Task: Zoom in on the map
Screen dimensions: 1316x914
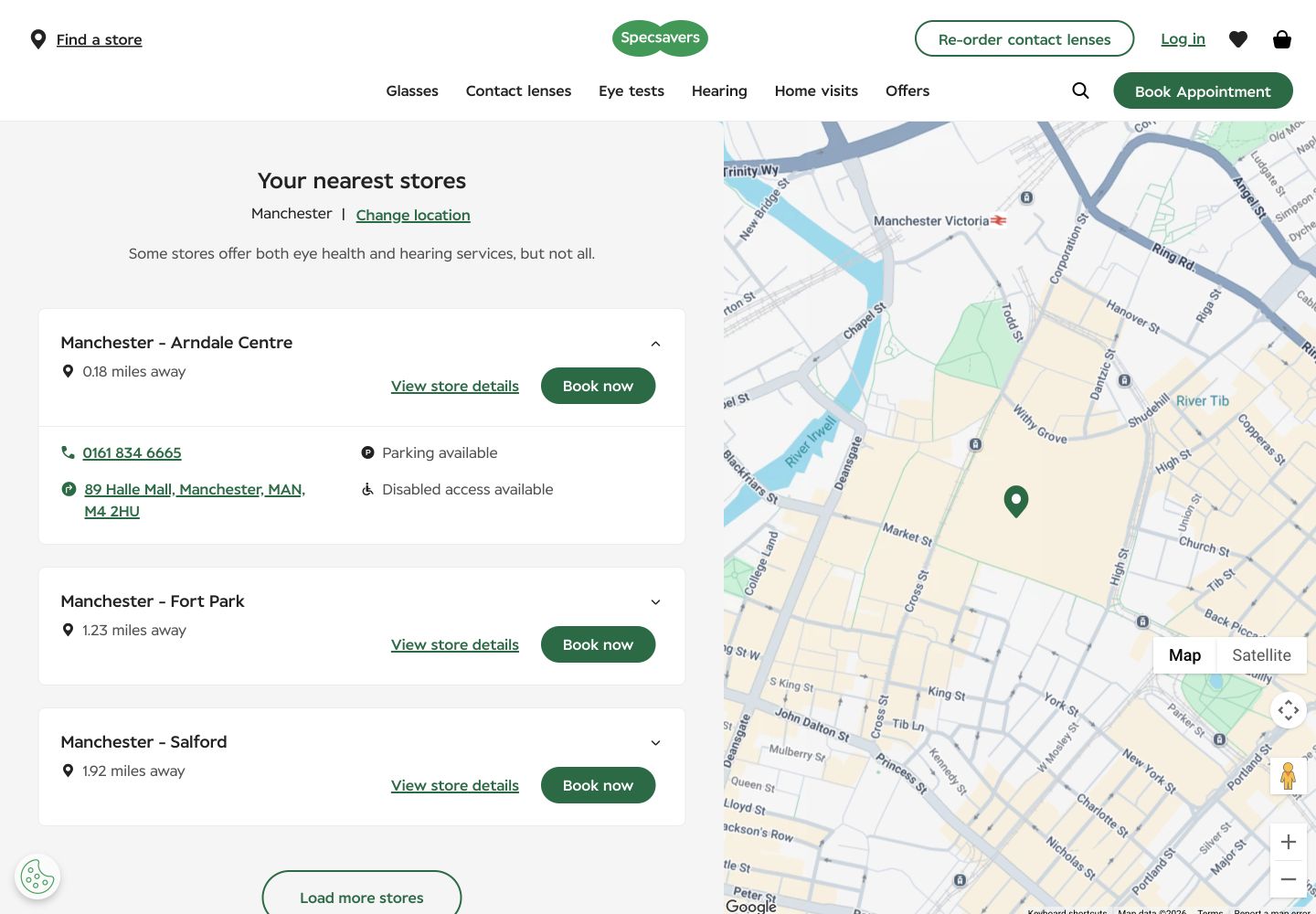Action: click(x=1289, y=842)
